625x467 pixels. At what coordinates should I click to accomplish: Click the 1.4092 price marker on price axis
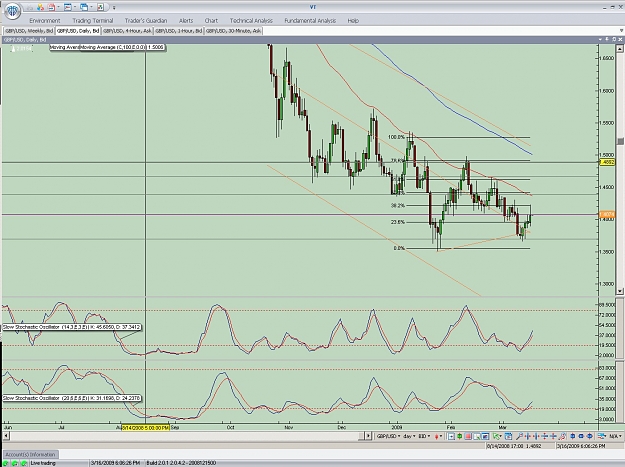tap(607, 162)
